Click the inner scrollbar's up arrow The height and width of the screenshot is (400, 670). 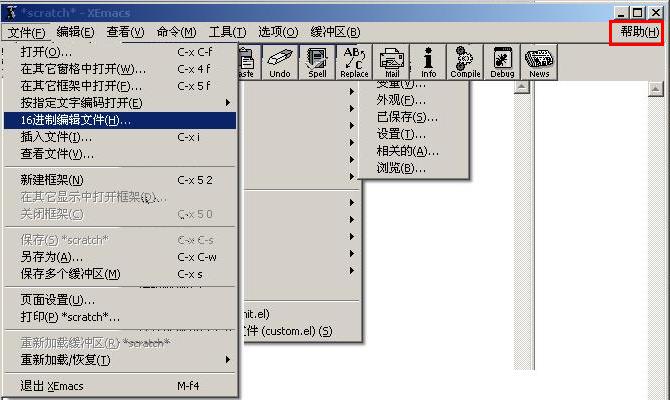[x=522, y=87]
